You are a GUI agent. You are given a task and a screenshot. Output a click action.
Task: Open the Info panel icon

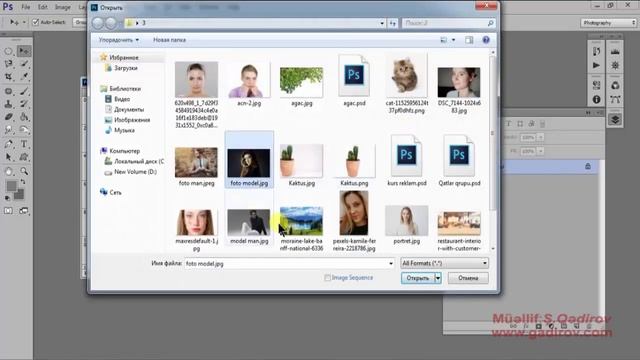coord(596,99)
